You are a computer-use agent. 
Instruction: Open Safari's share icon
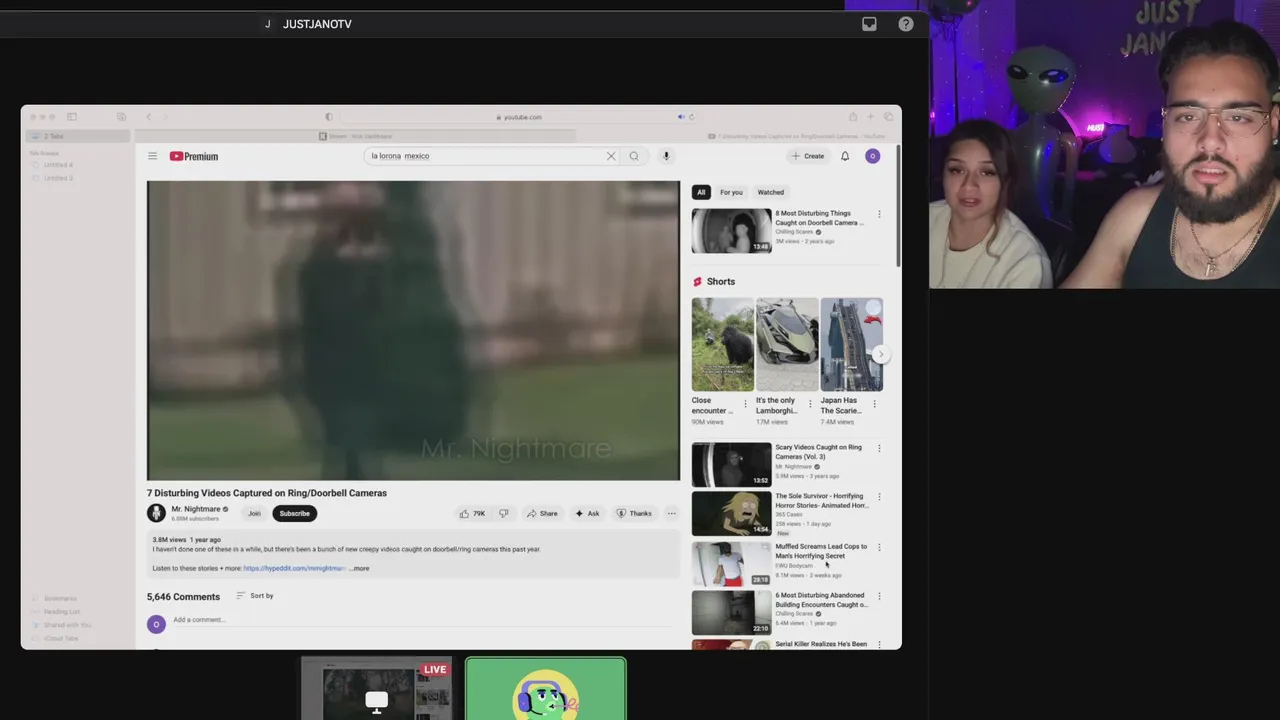(853, 117)
